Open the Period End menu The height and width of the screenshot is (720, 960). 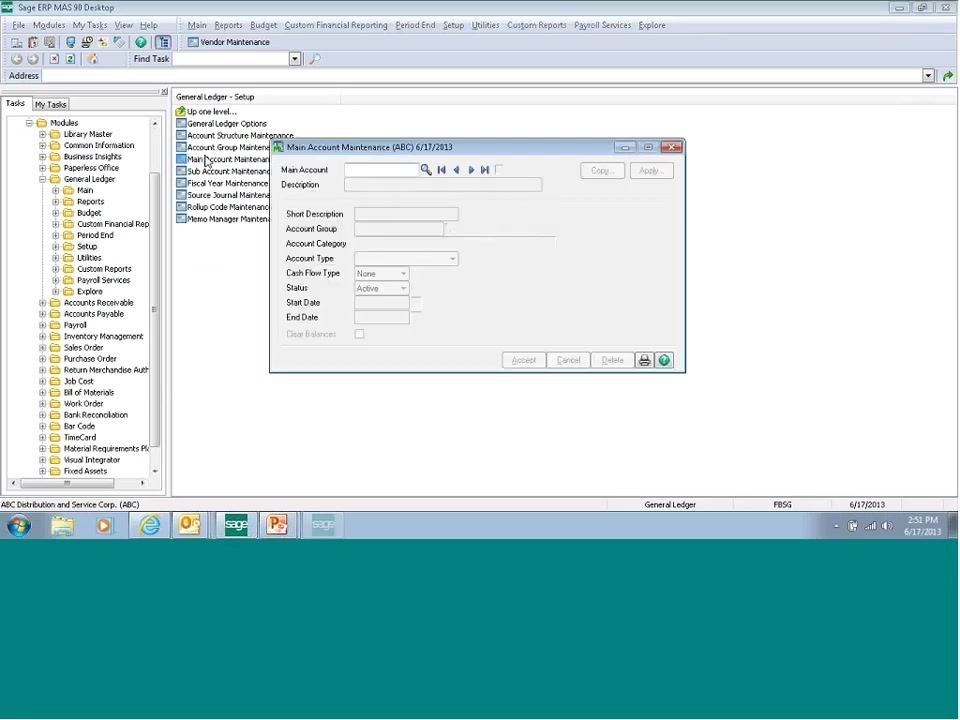[415, 25]
